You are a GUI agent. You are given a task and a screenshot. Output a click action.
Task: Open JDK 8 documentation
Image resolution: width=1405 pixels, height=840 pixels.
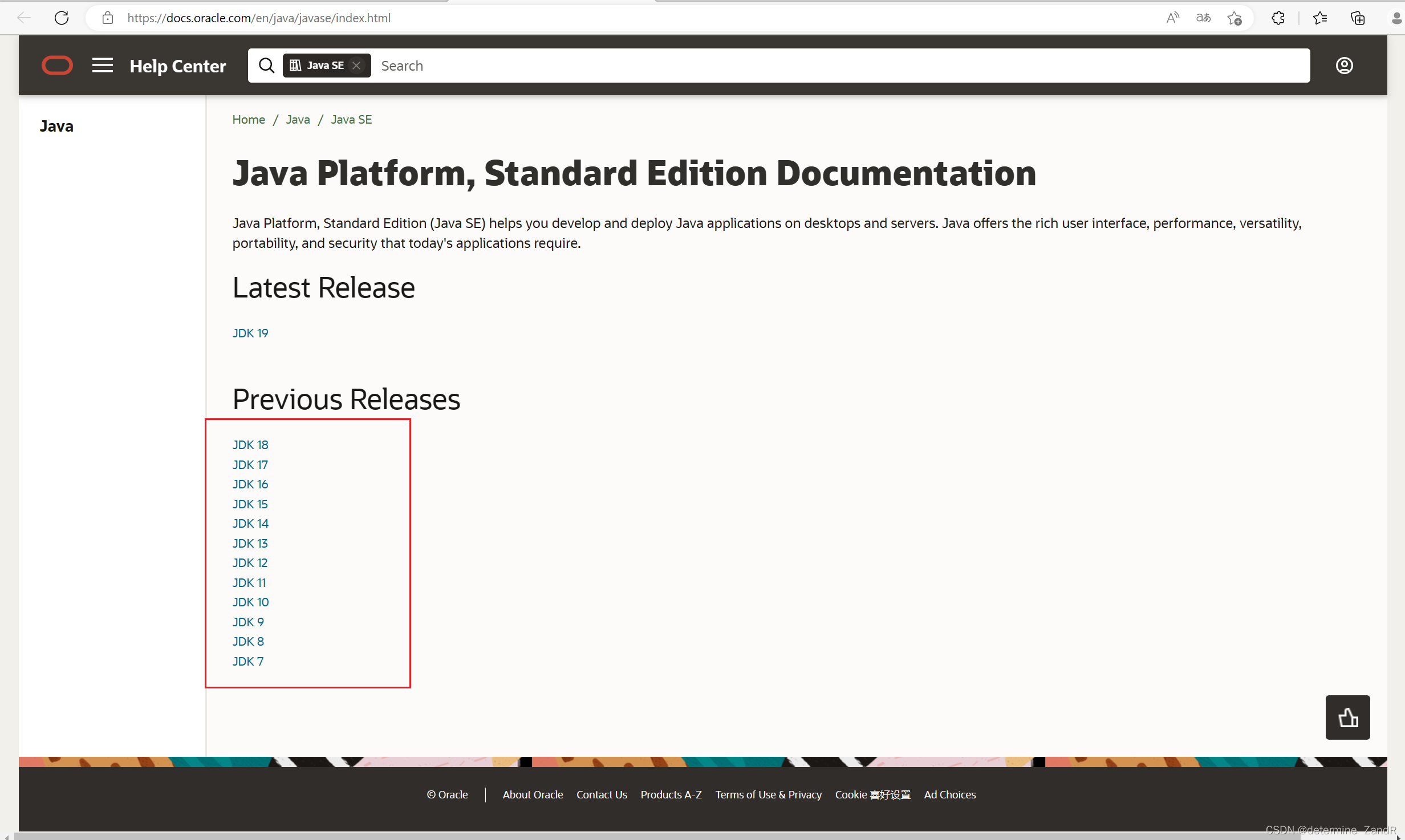pos(248,642)
